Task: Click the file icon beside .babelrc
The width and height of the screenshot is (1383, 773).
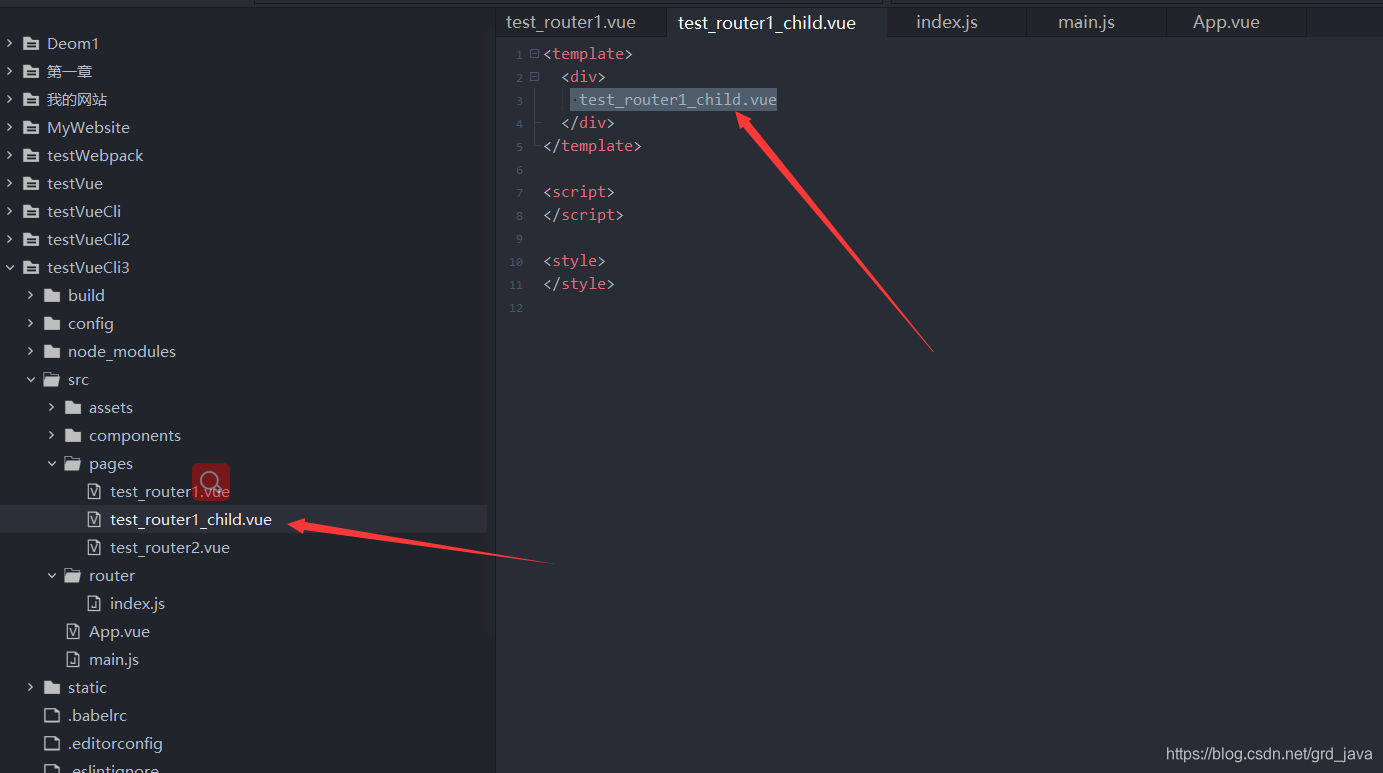Action: pyautogui.click(x=52, y=715)
